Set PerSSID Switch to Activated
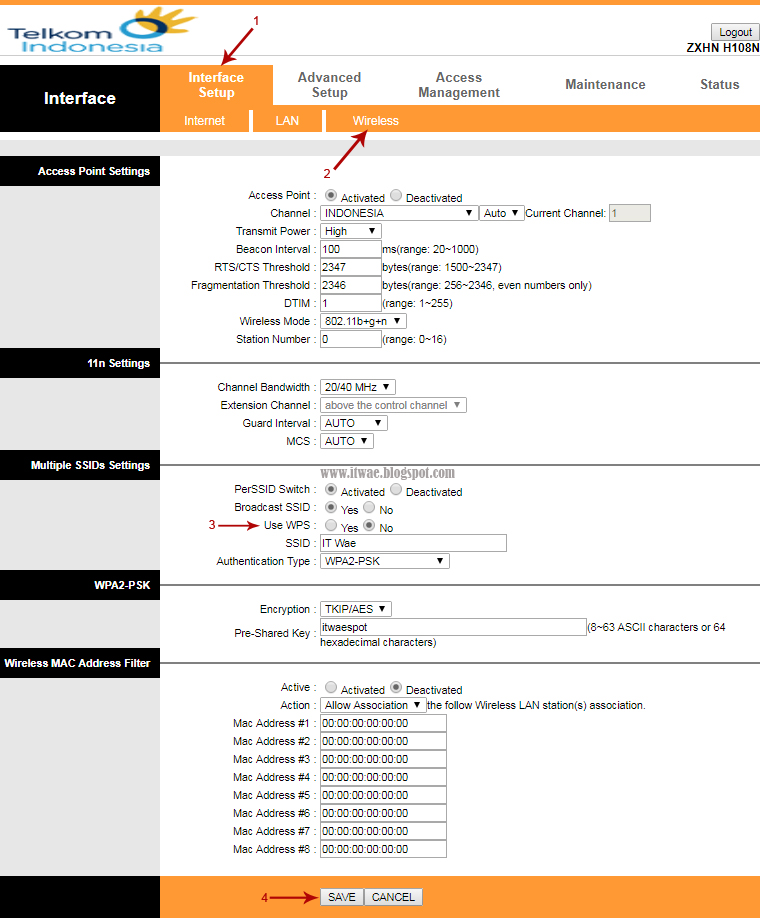The height and width of the screenshot is (918, 761). point(331,489)
